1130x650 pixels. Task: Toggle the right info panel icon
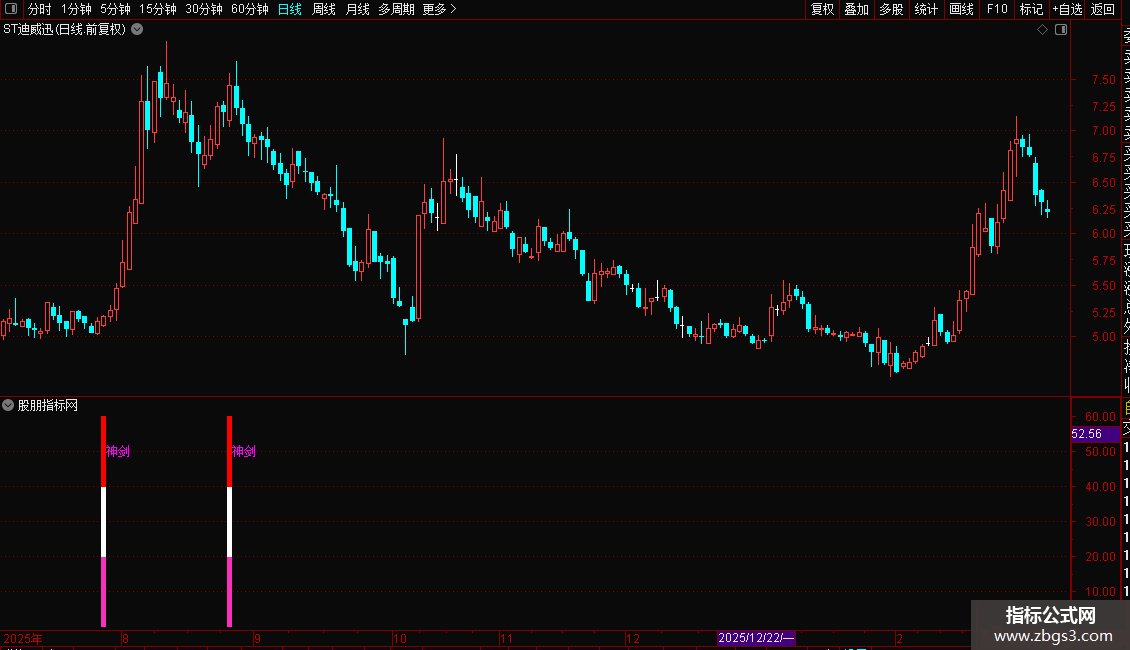(x=1061, y=30)
